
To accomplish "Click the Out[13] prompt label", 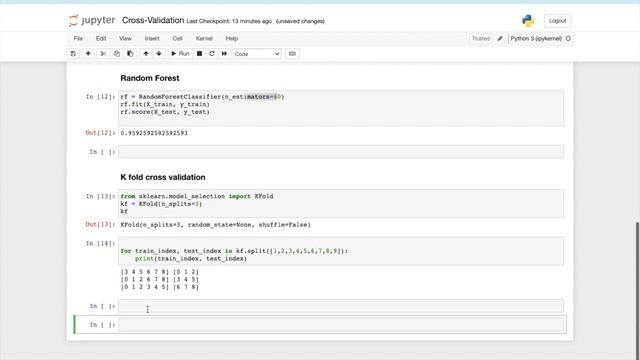I will [x=100, y=224].
